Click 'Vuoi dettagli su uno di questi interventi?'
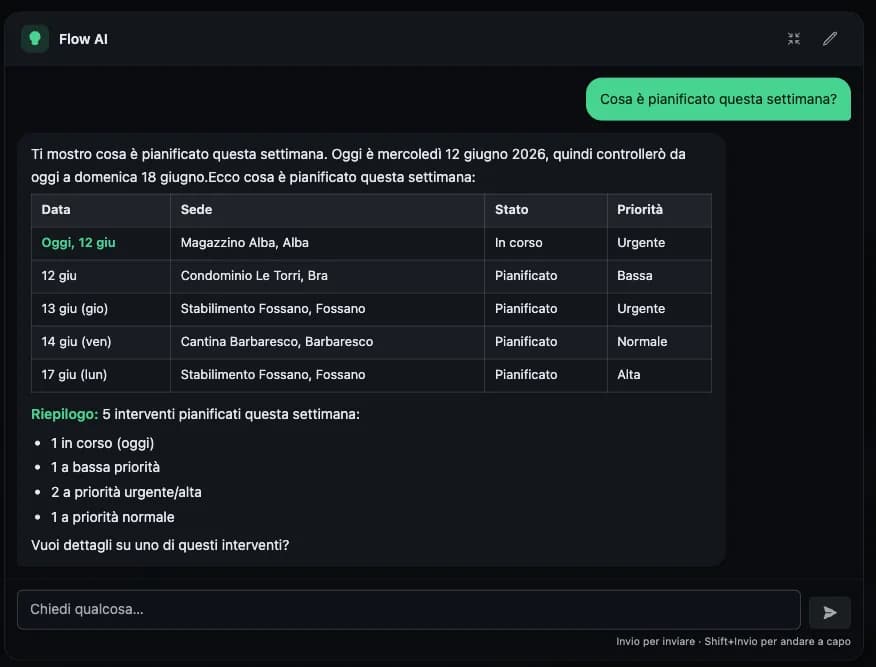This screenshot has width=876, height=667. tap(160, 545)
